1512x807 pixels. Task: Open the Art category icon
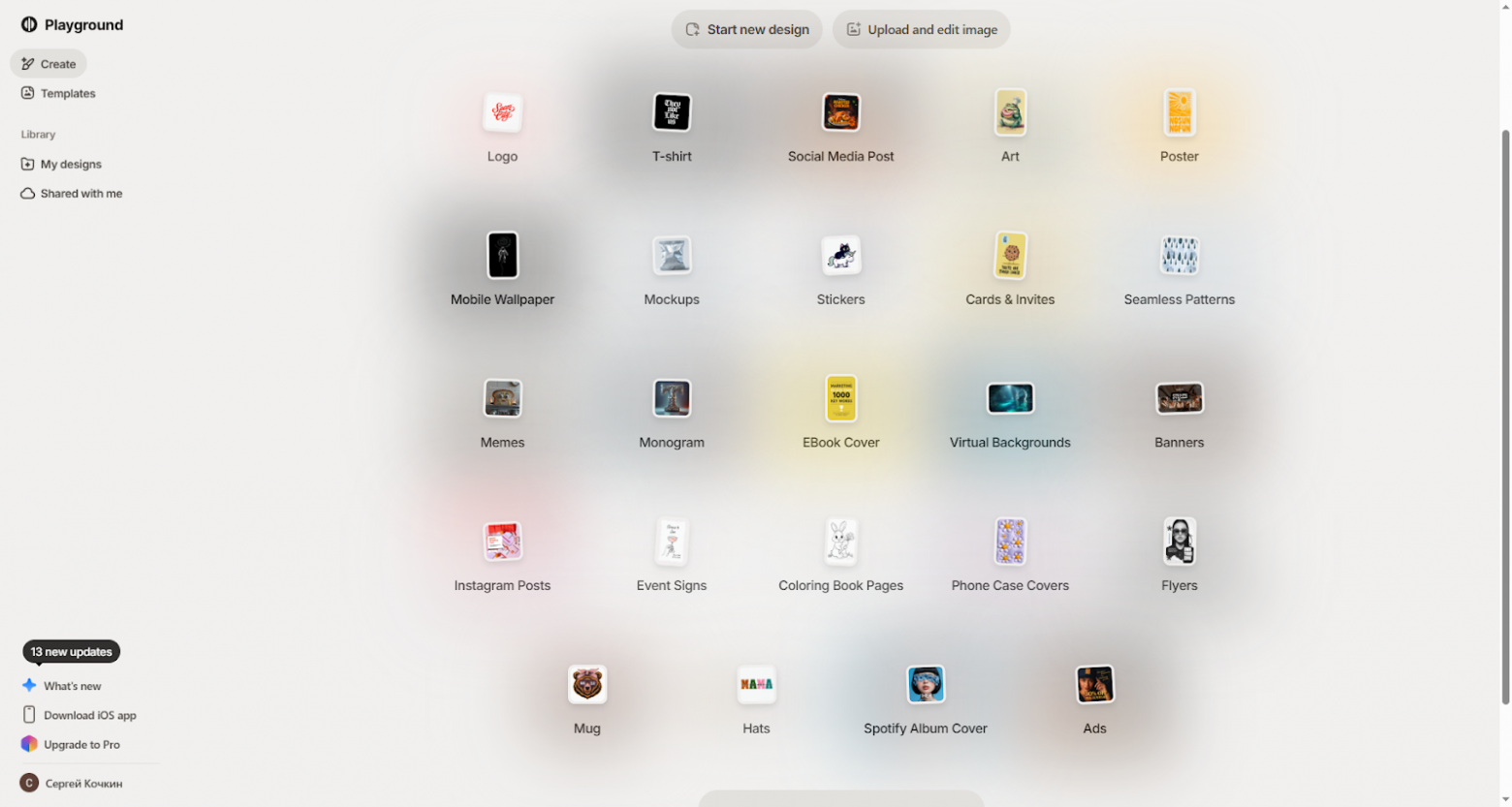click(x=1010, y=112)
